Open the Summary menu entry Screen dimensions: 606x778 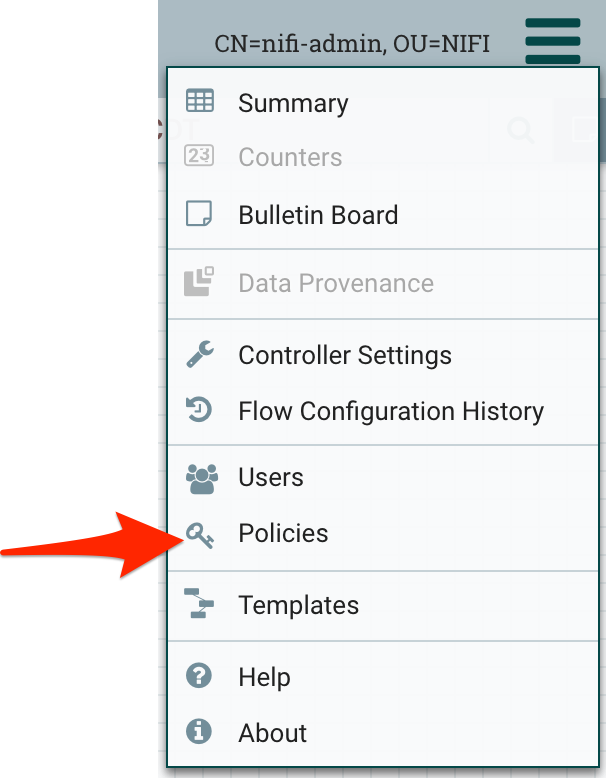pyautogui.click(x=293, y=103)
